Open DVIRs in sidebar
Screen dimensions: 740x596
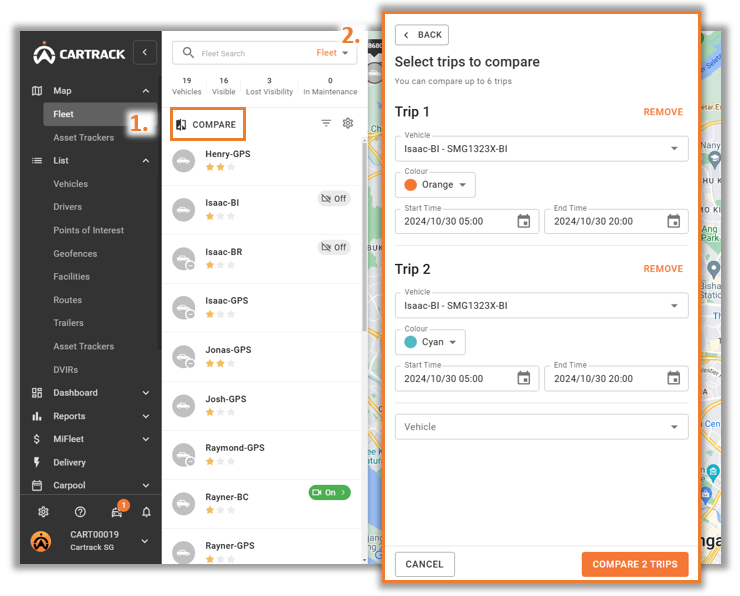66,369
